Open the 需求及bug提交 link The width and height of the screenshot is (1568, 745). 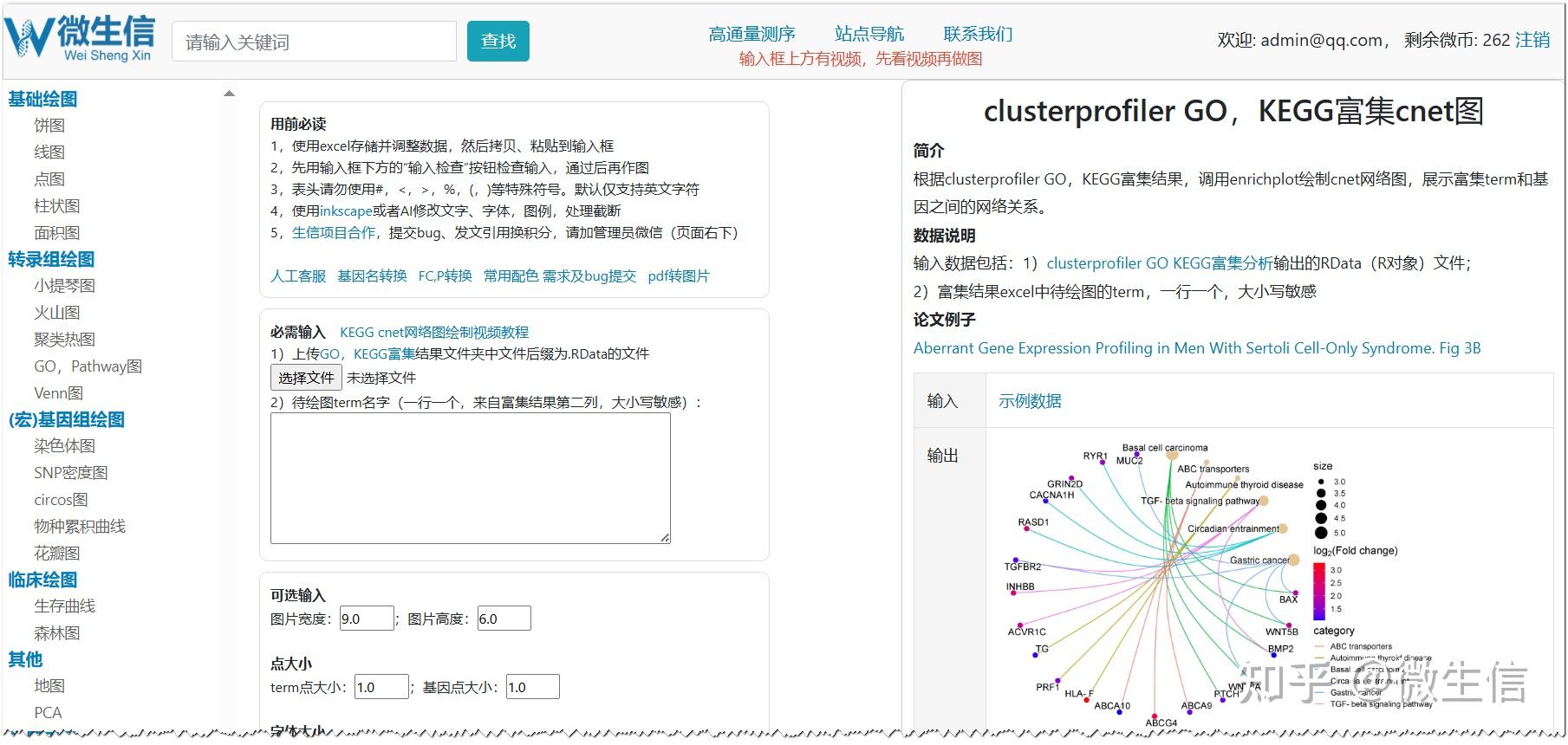(x=589, y=275)
